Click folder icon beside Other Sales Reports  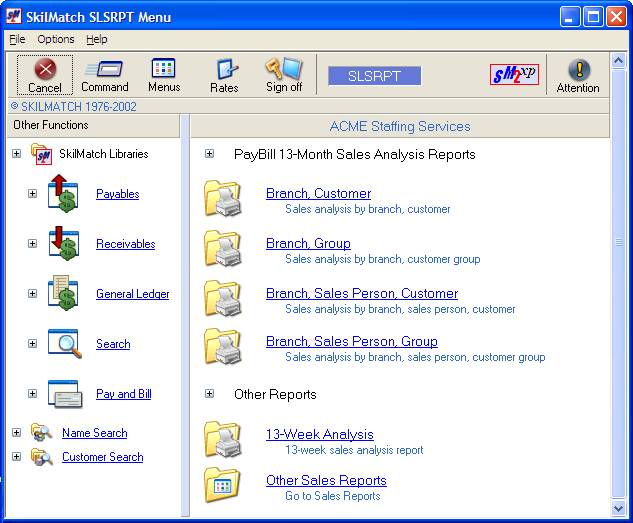point(222,485)
